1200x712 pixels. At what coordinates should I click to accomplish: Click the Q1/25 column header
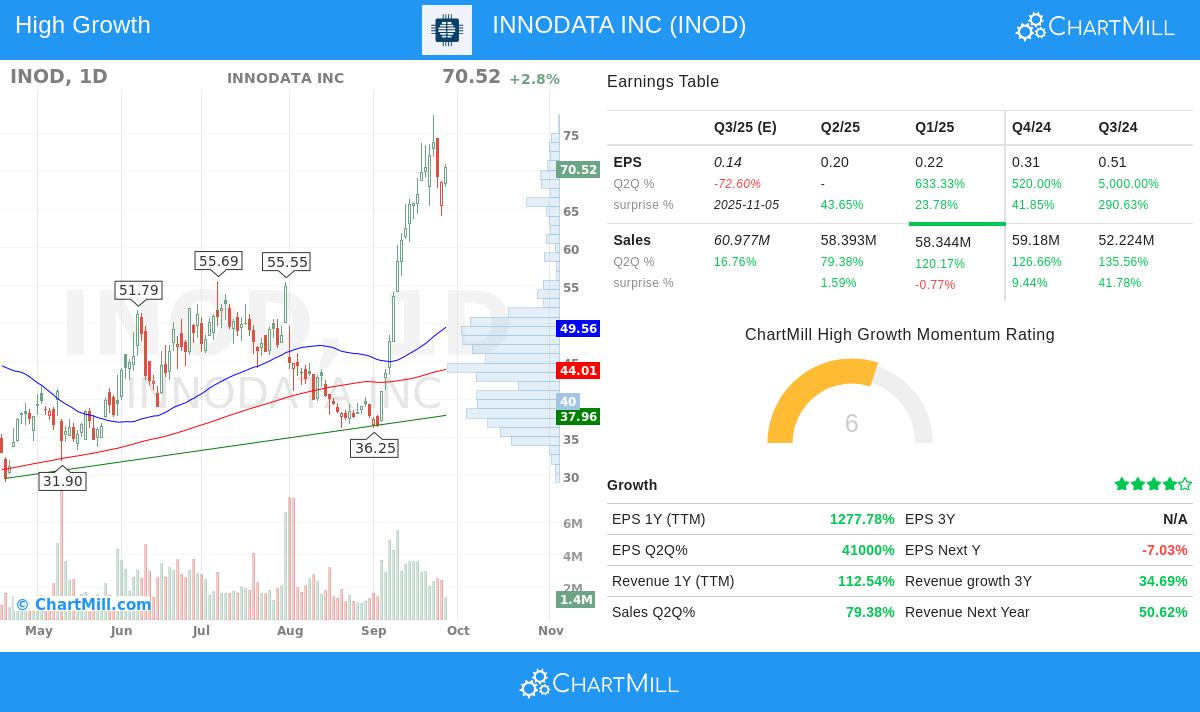click(934, 127)
